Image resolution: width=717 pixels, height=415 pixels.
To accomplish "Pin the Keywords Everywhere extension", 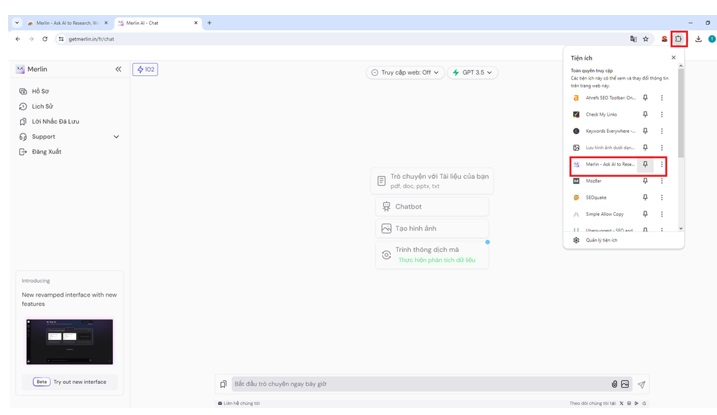I will click(x=645, y=131).
